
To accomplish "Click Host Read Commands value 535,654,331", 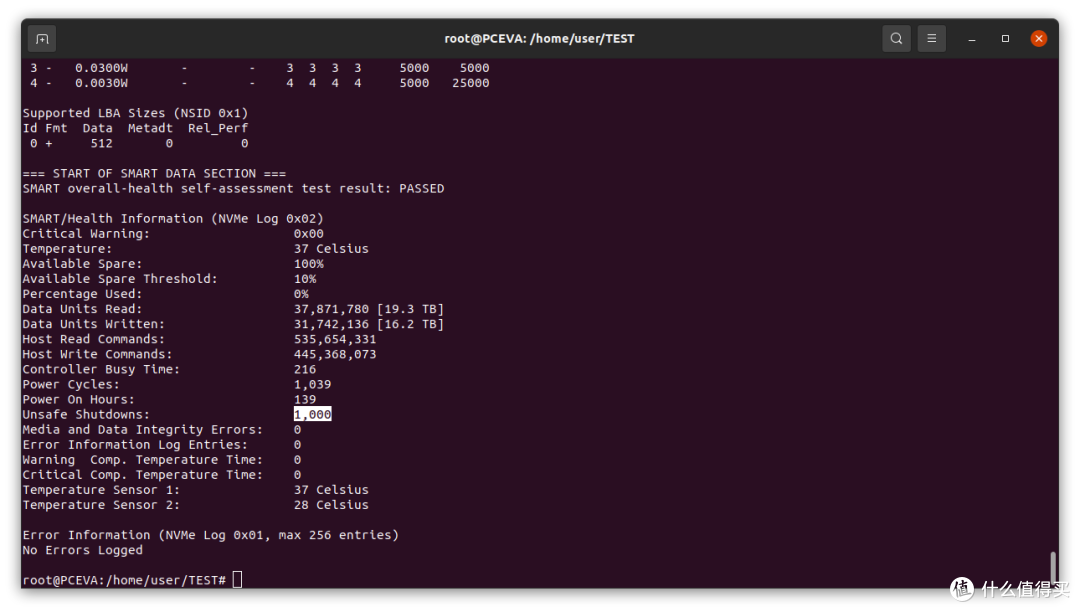I will click(x=335, y=339).
